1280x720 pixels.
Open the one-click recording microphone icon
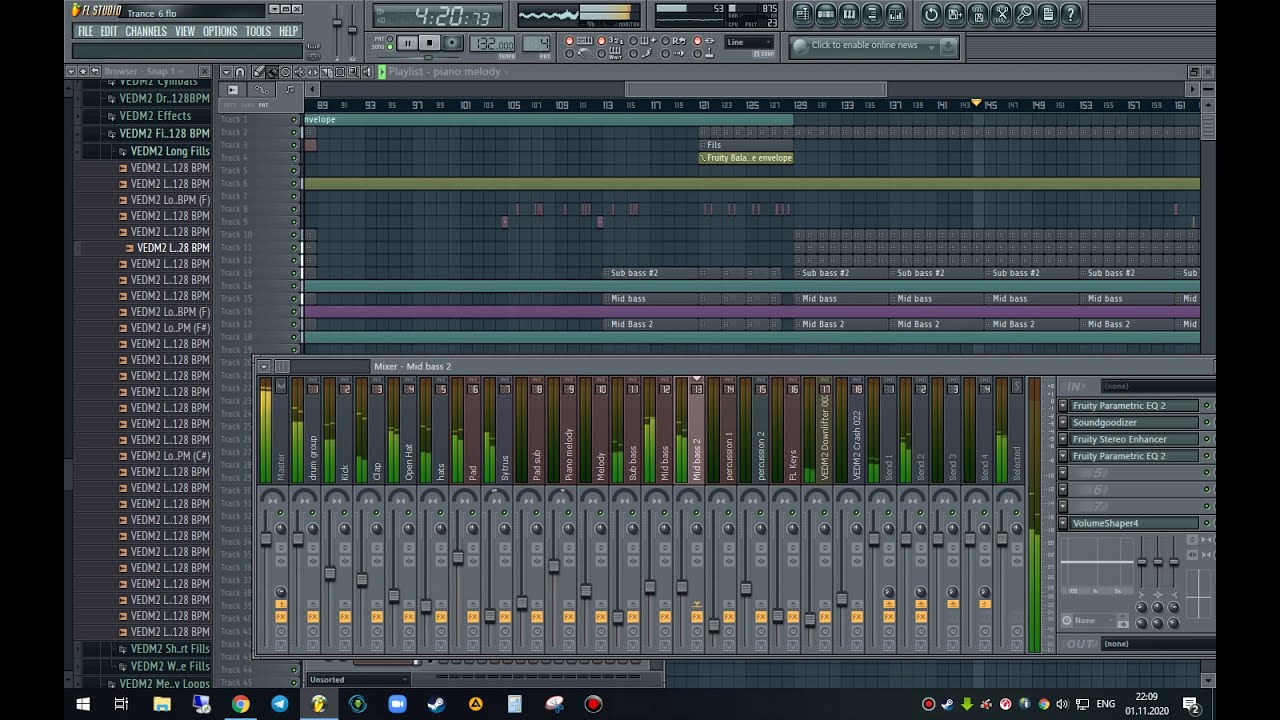(1025, 14)
